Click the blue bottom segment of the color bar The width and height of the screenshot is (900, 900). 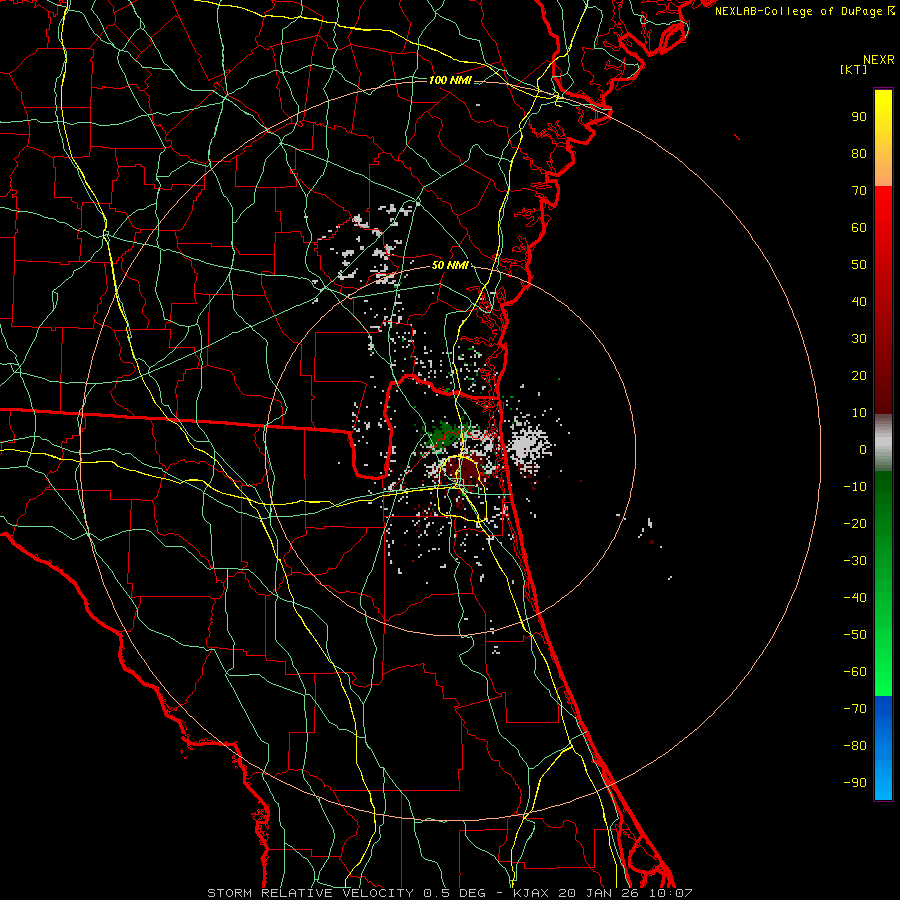point(883,748)
